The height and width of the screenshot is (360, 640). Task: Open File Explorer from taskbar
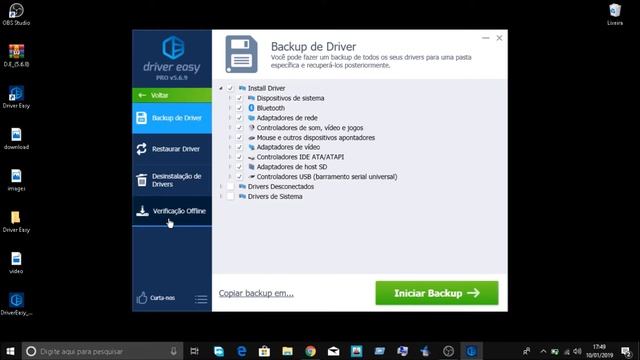coord(287,351)
